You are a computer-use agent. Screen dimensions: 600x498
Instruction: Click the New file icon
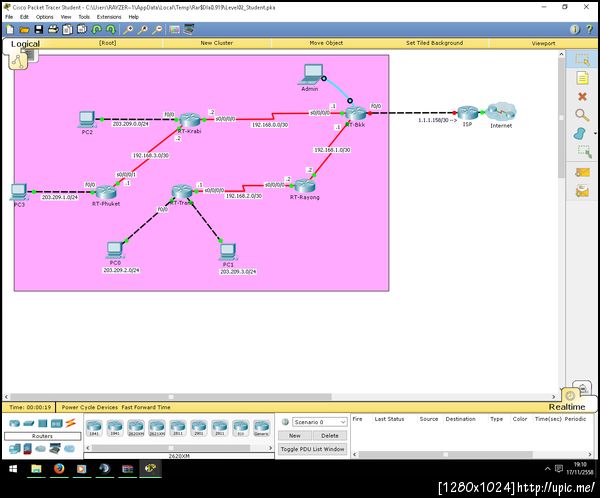point(10,29)
